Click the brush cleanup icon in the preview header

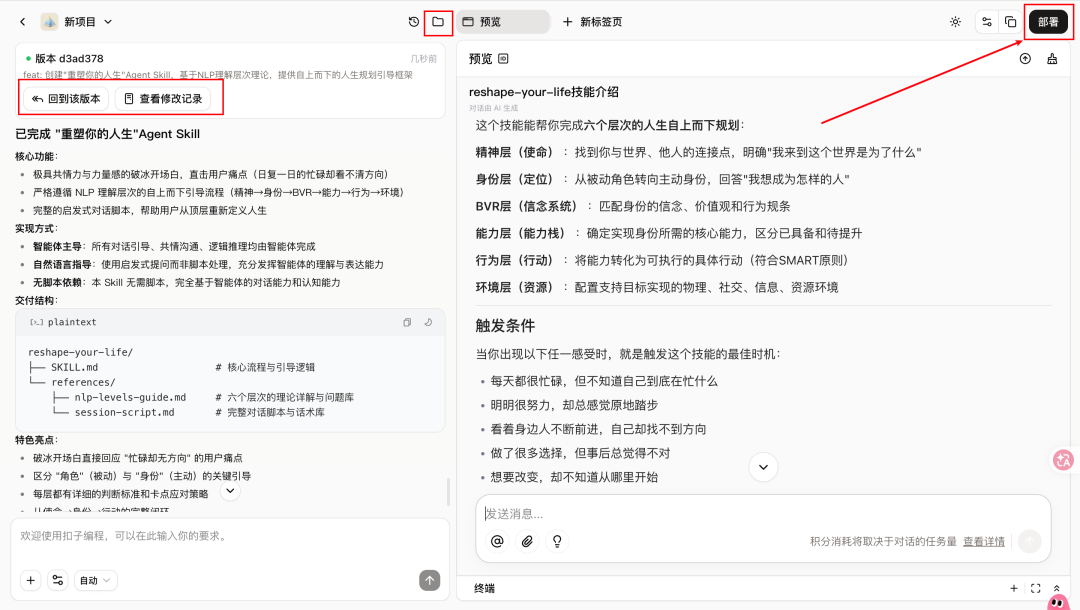(1051, 59)
